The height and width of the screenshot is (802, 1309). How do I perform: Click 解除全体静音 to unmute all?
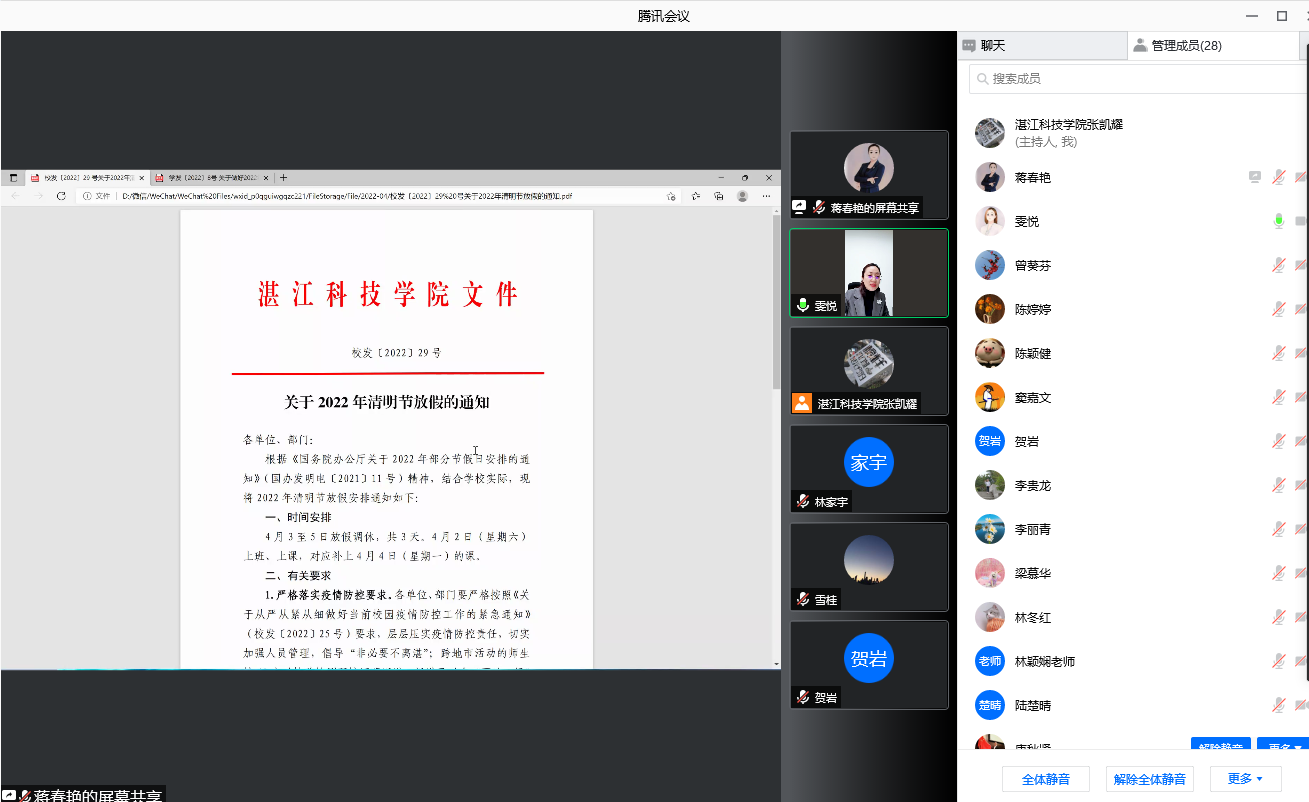1150,779
